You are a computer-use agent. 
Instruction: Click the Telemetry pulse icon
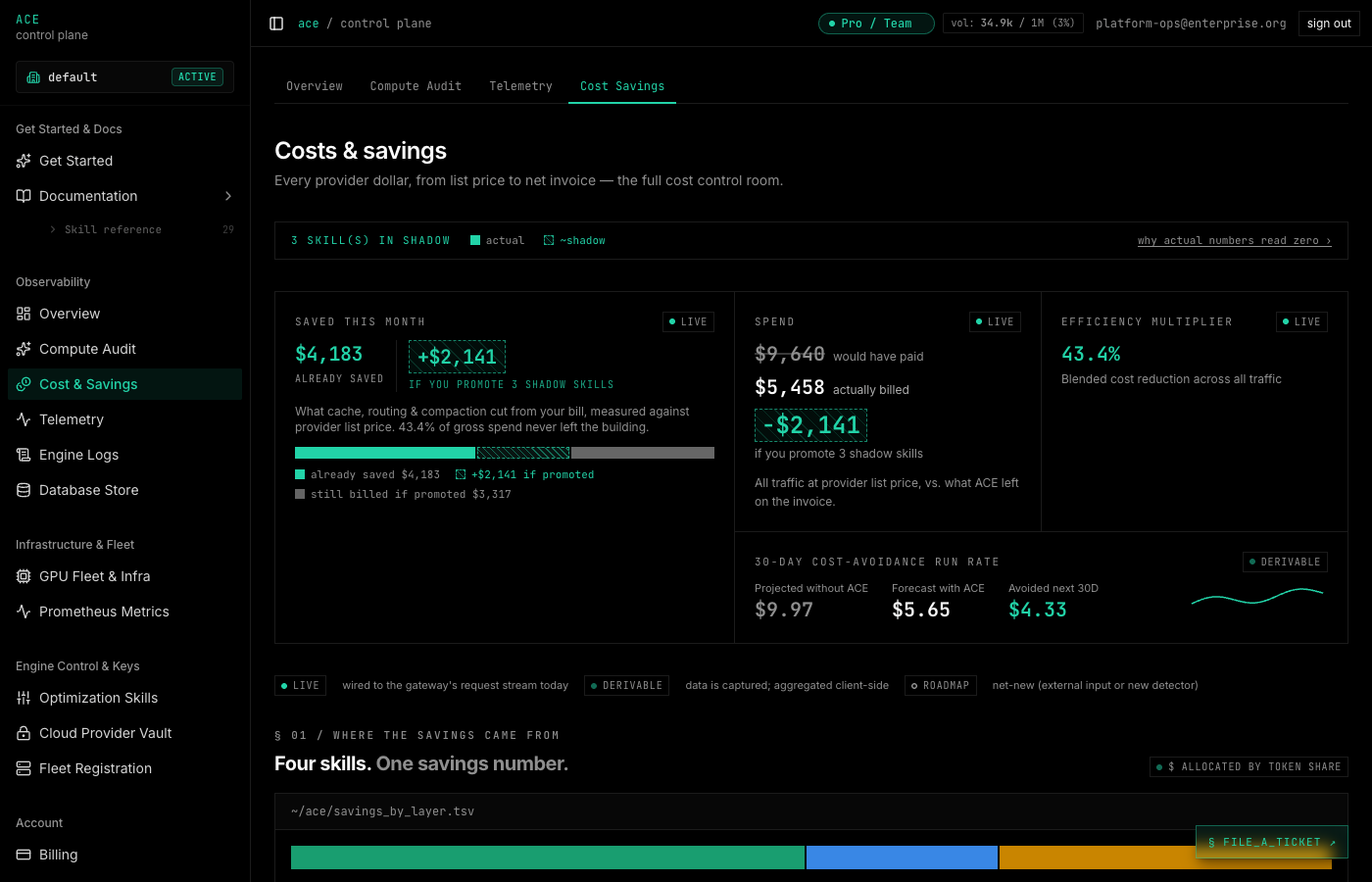click(x=24, y=419)
